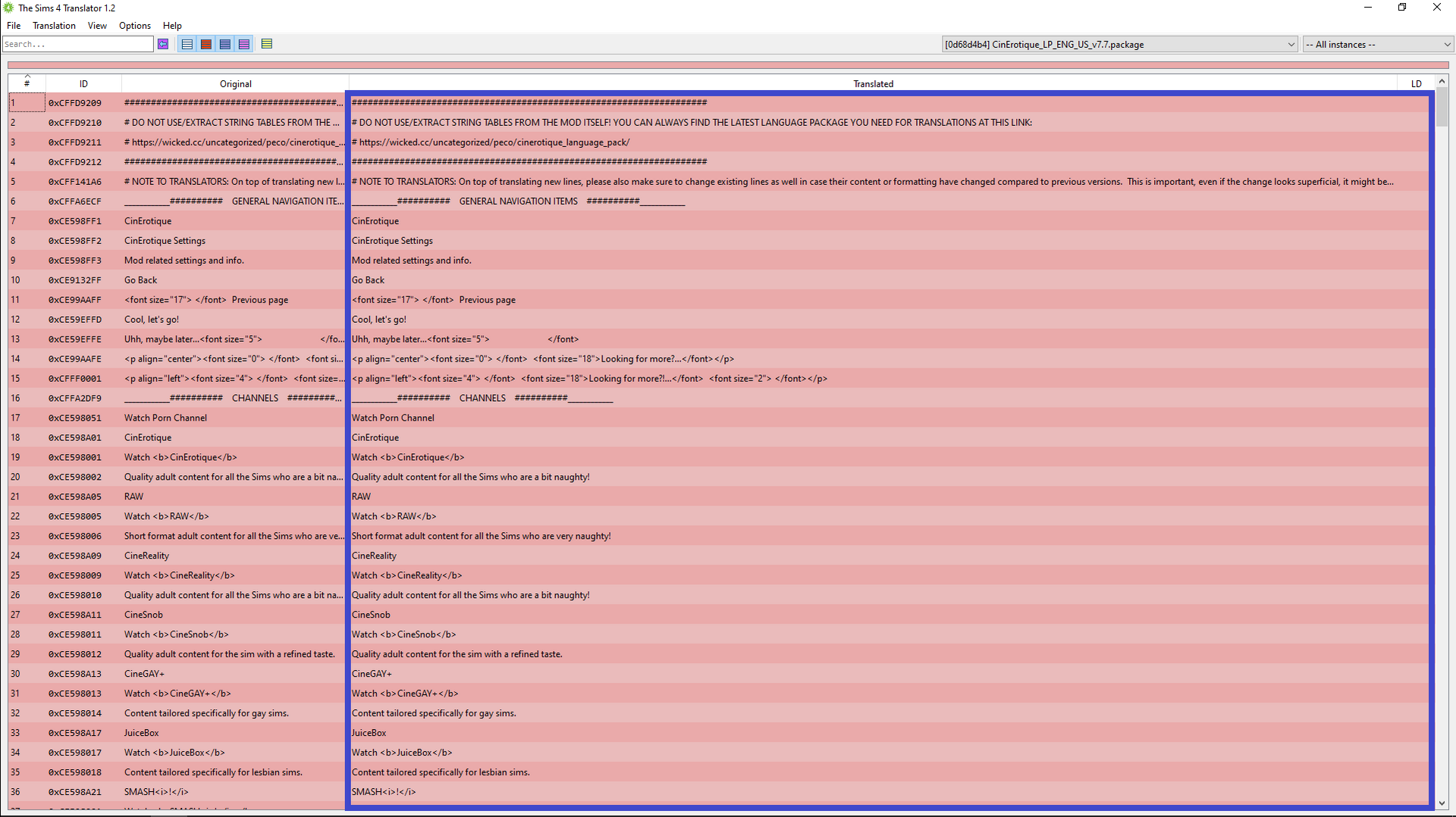
Task: Click the yellow-lined rows toolbar icon
Action: [x=267, y=44]
